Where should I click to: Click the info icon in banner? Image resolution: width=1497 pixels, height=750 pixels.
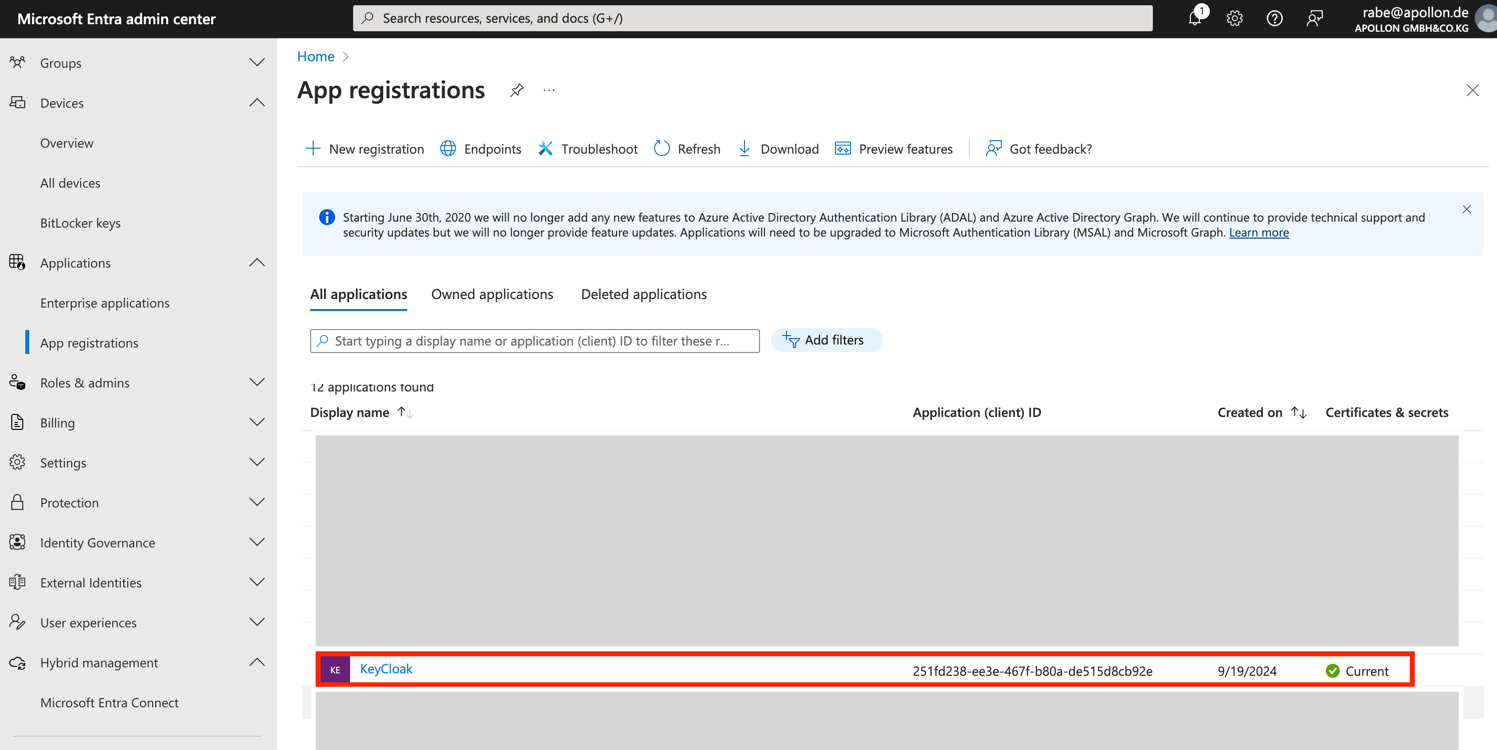(x=327, y=217)
